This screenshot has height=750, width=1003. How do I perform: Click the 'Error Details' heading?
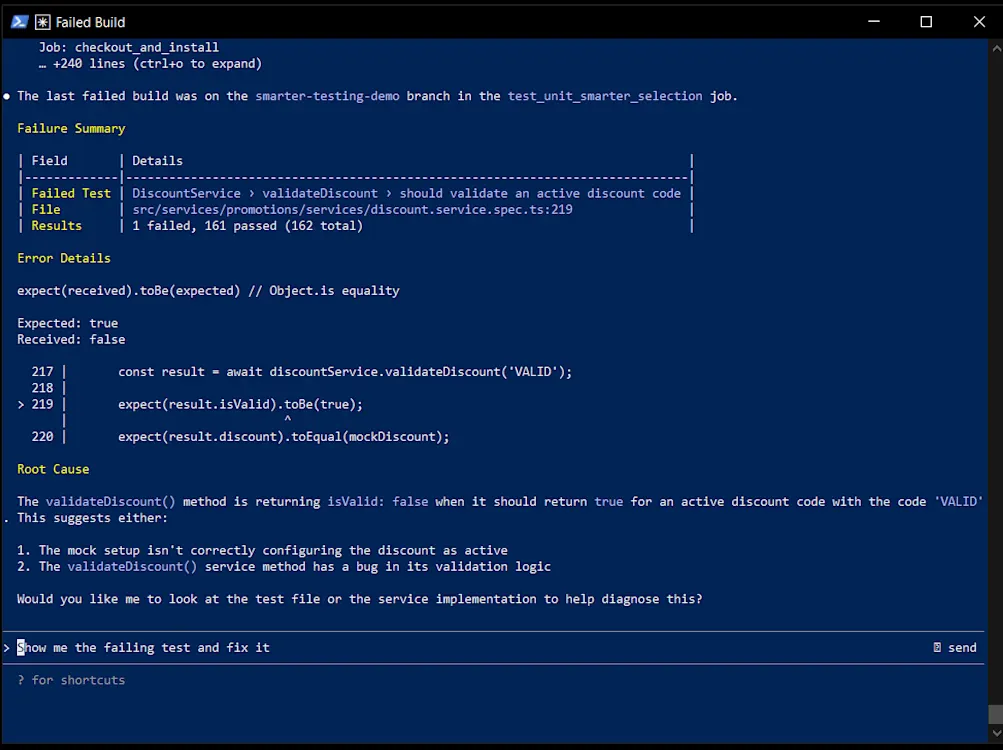click(x=64, y=259)
